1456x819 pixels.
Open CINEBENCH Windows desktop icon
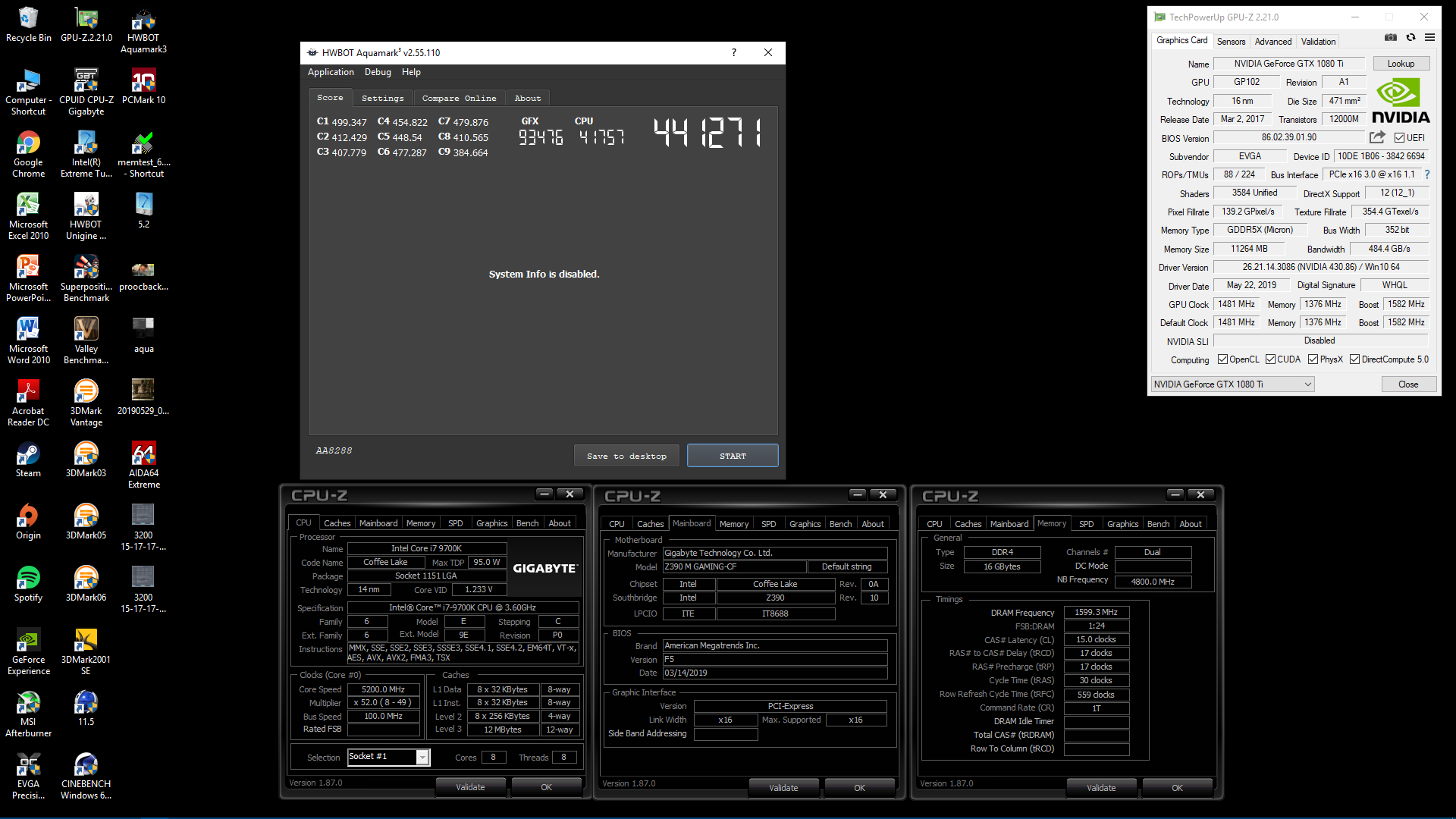click(86, 777)
